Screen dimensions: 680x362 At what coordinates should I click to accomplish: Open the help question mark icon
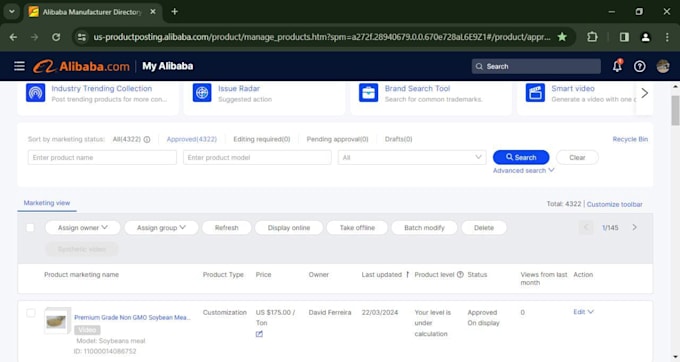pyautogui.click(x=640, y=66)
